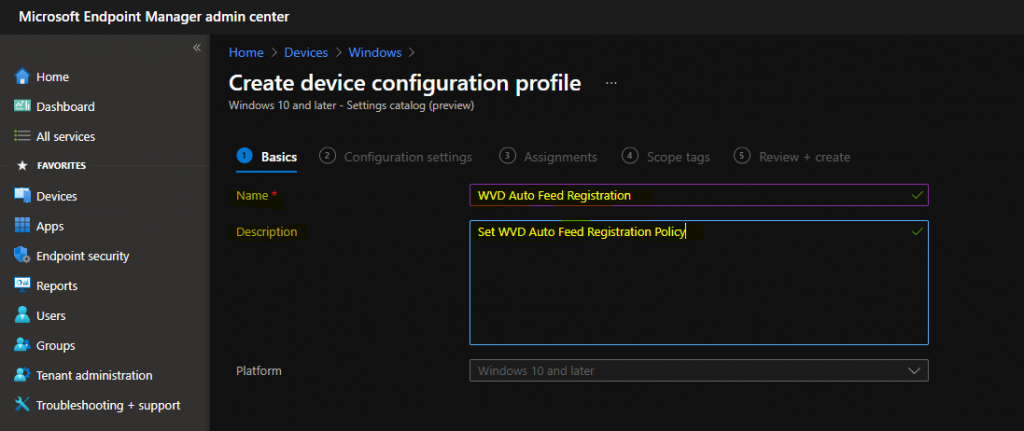Open Endpoint security in sidebar
Viewport: 1024px width, 431px height.
83,256
